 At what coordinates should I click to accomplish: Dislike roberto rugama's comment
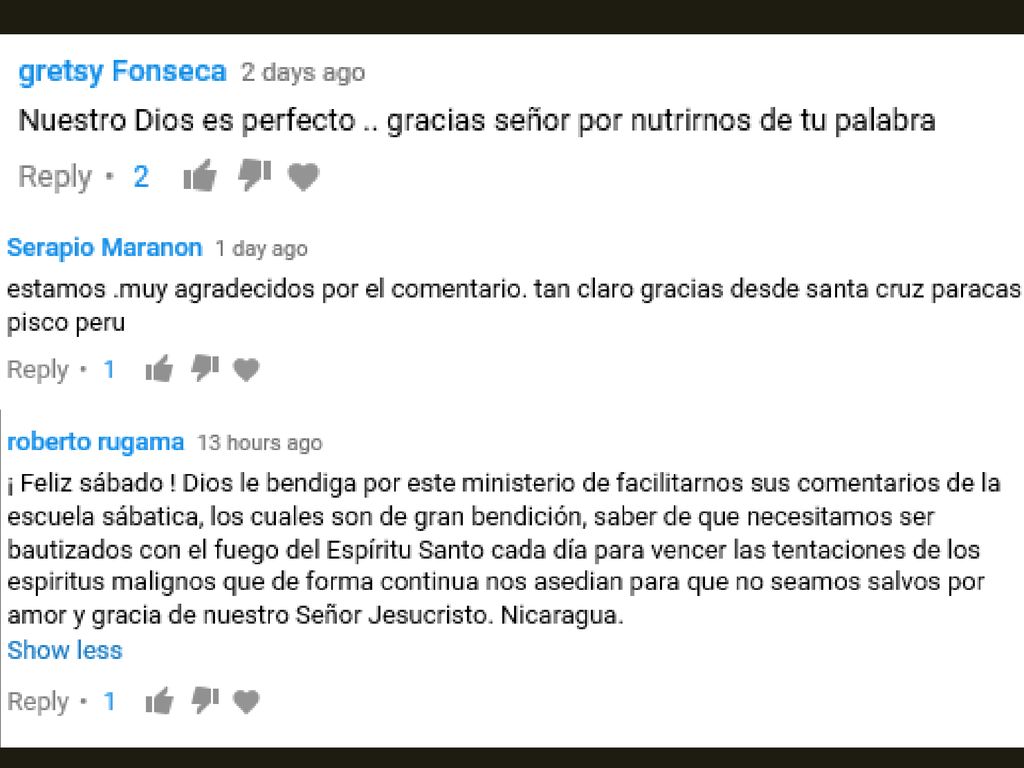(204, 700)
